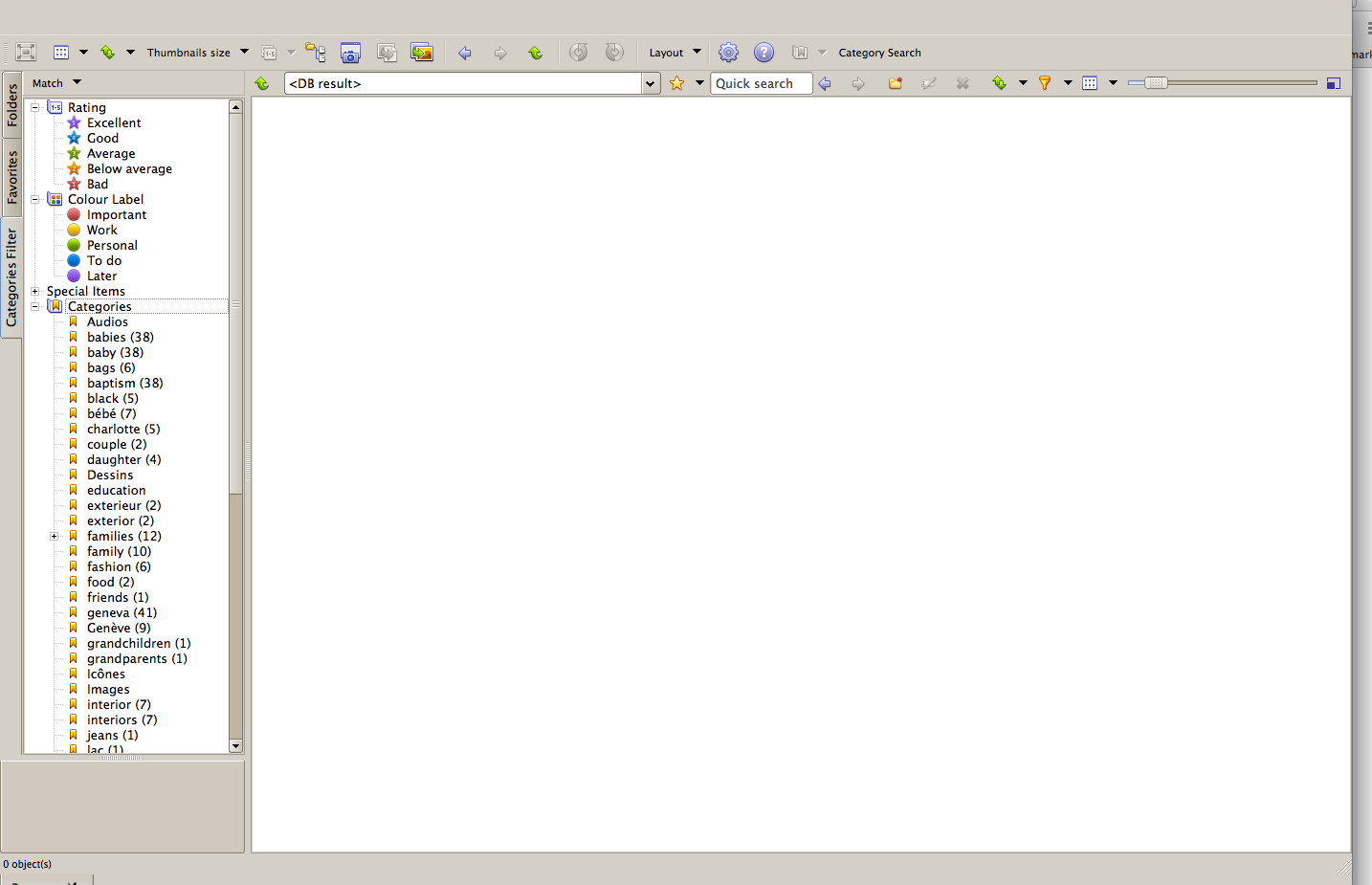Open the DB result path dropdown arrow

[x=651, y=83]
